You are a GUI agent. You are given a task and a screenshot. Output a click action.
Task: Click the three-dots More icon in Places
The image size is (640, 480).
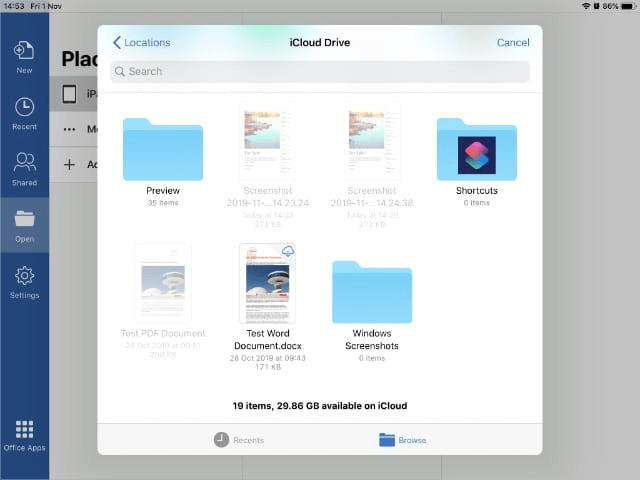69,129
